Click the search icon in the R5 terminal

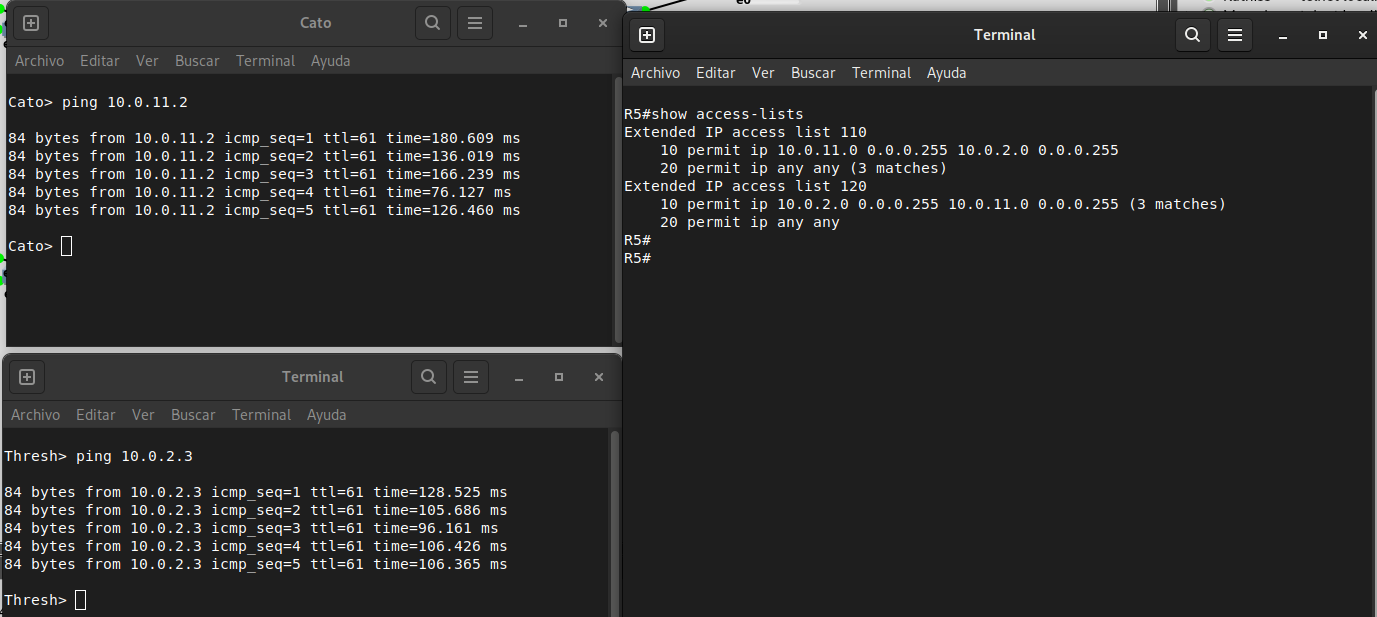[x=1192, y=35]
